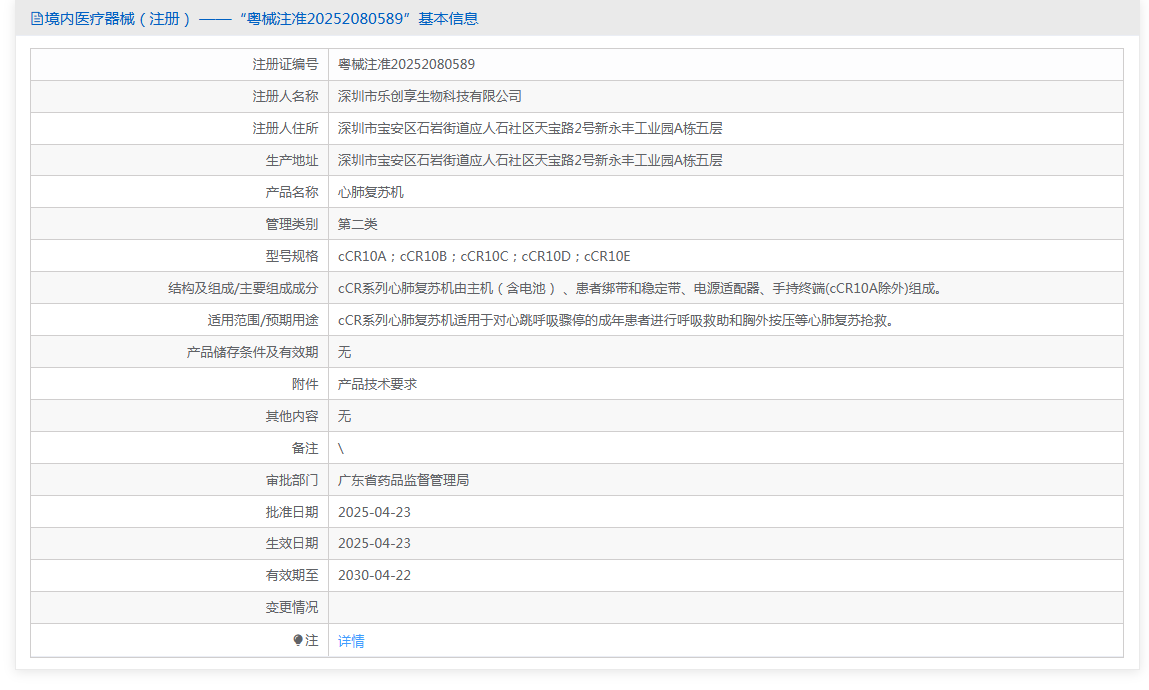Select the expiry date 2030-04-22
This screenshot has height=690, width=1149.
click(374, 576)
